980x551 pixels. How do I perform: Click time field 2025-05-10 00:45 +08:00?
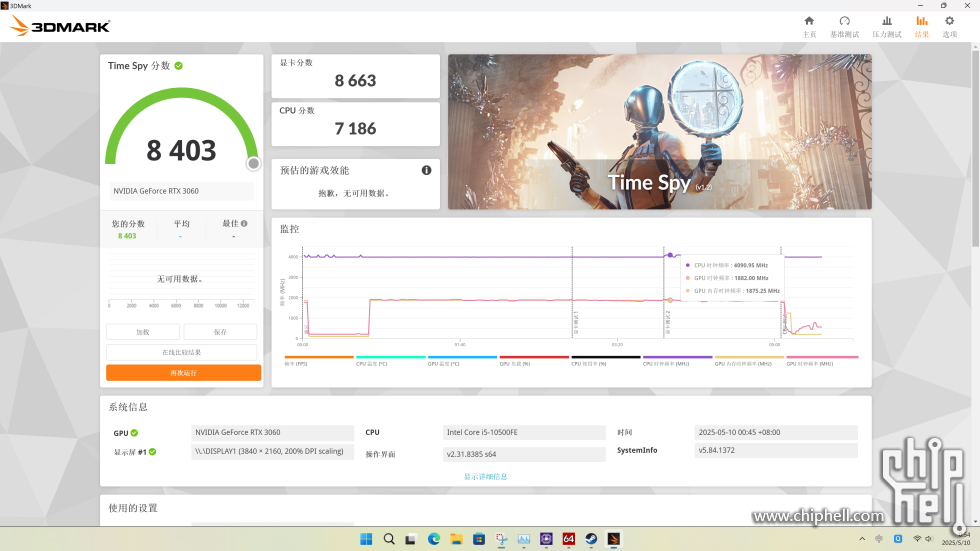click(776, 432)
